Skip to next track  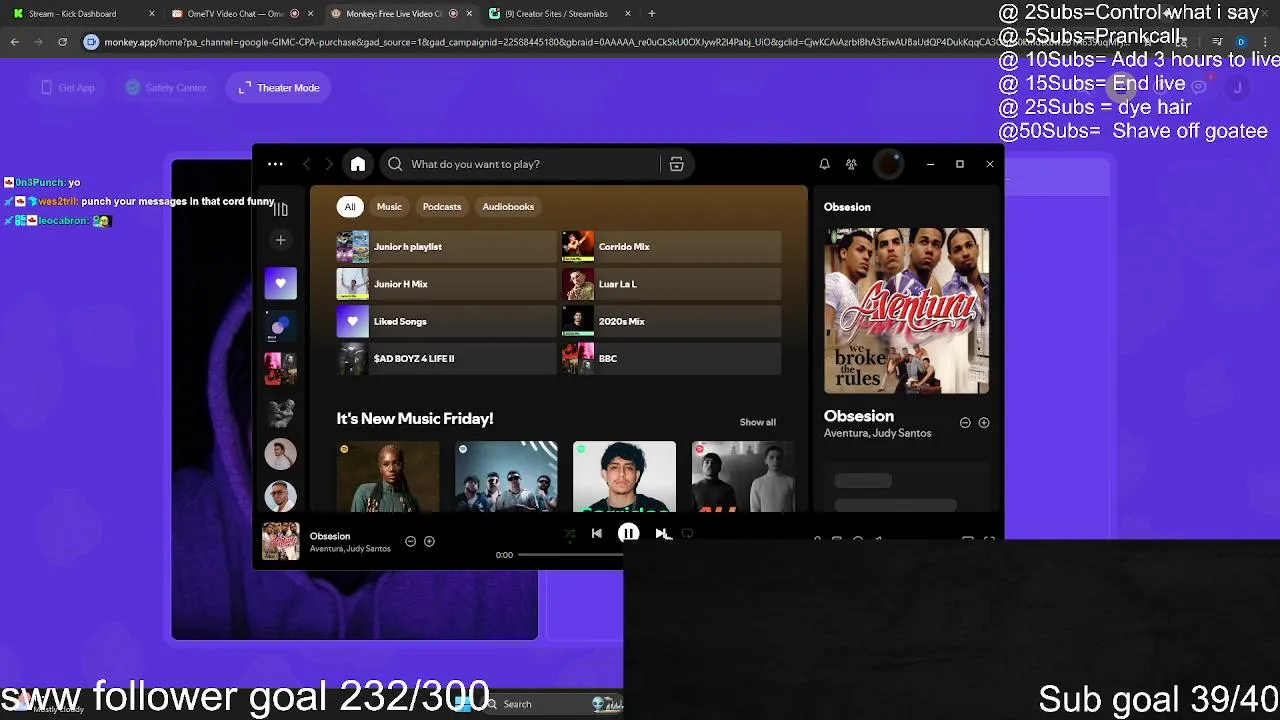coord(660,534)
